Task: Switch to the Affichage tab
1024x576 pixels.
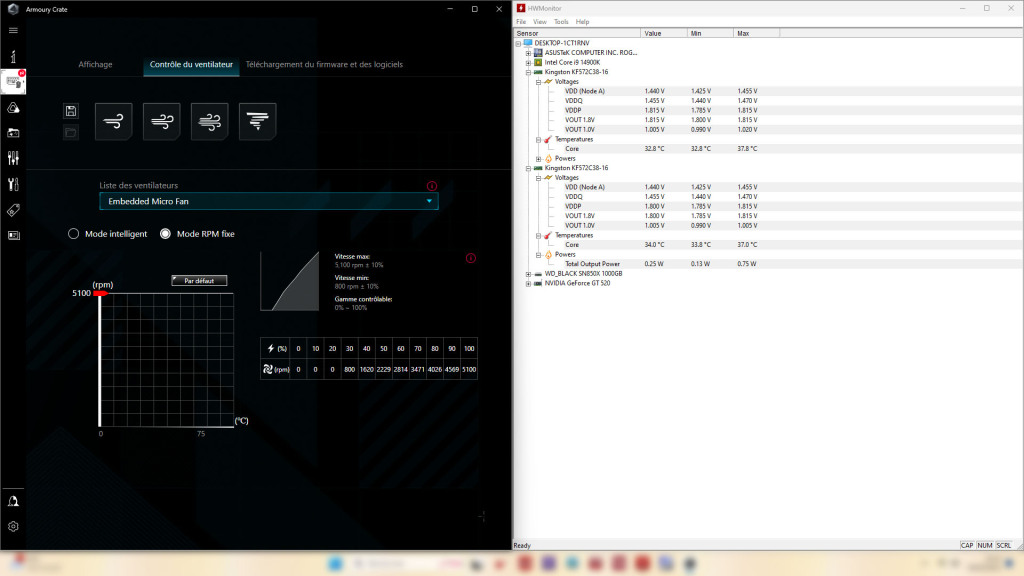Action: (96, 62)
